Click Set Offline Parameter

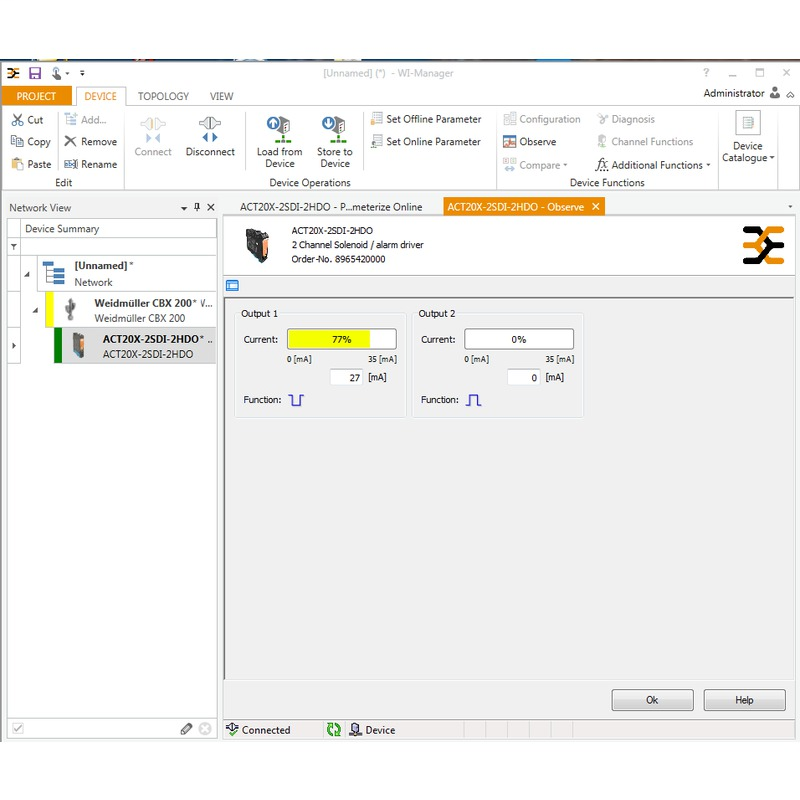point(426,119)
